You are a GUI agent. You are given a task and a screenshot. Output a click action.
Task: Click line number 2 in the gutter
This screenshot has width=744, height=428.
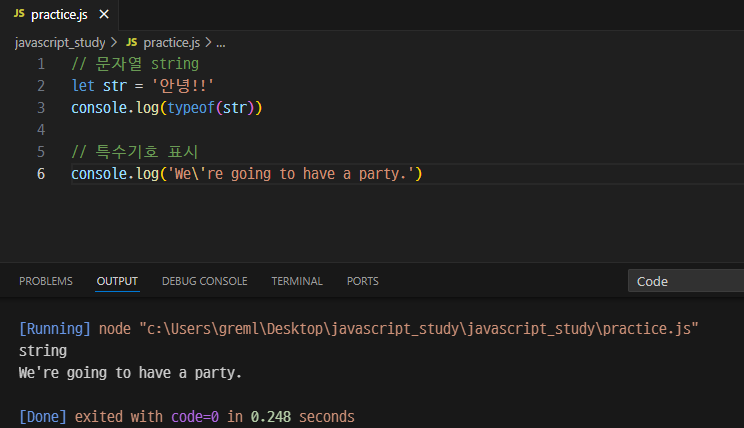click(41, 86)
